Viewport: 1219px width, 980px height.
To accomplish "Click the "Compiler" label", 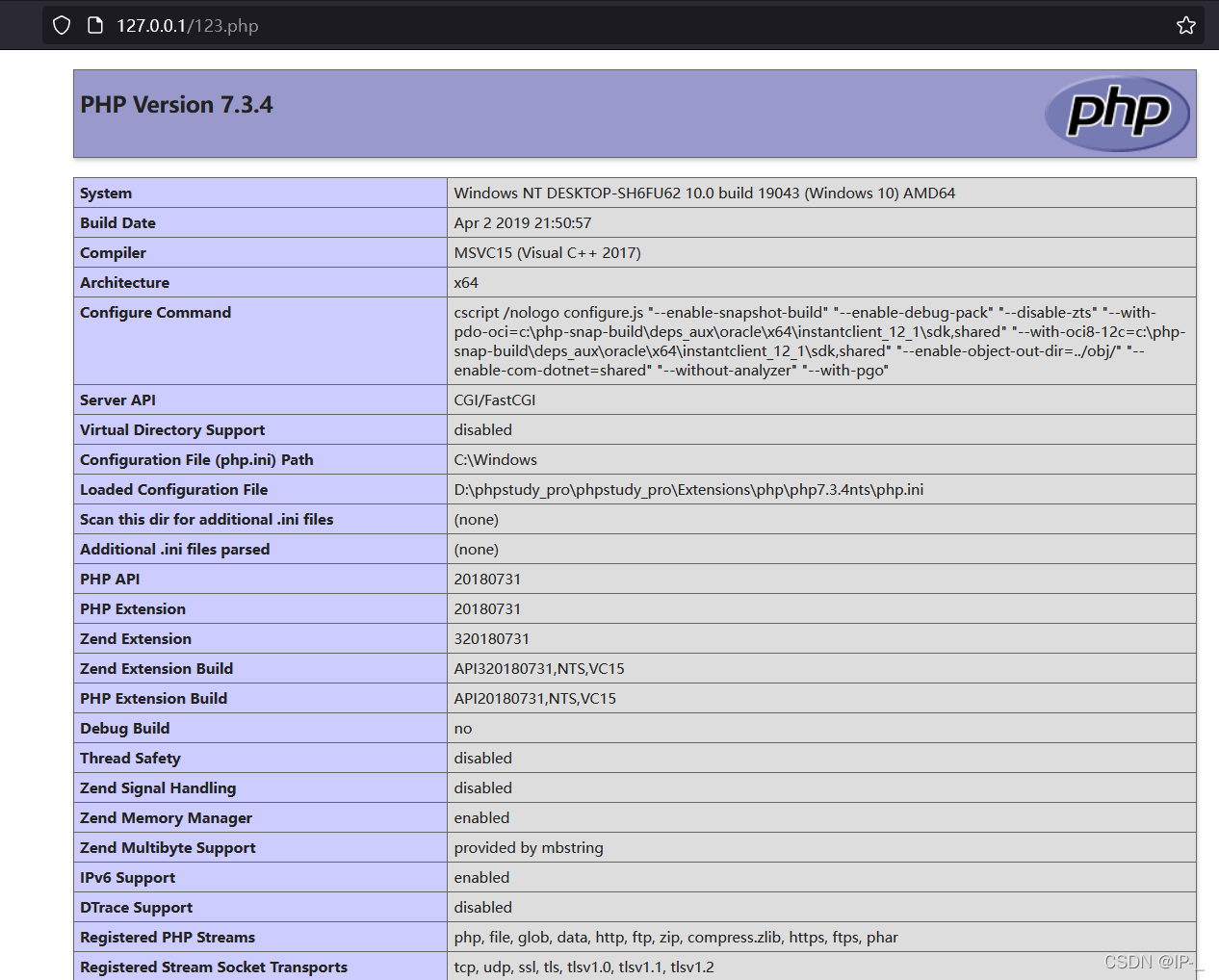I will tap(113, 253).
